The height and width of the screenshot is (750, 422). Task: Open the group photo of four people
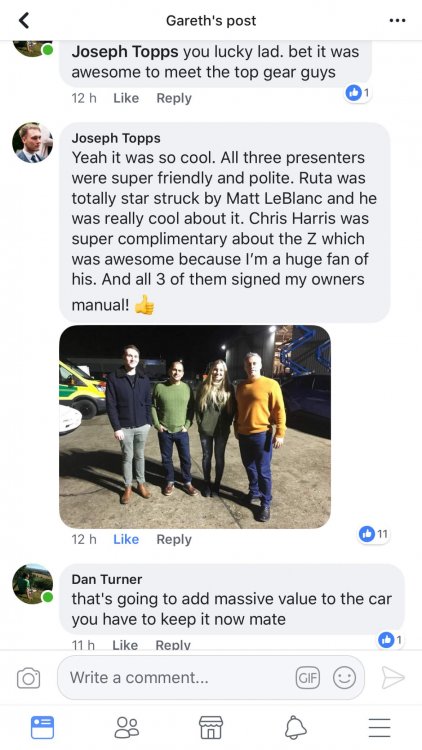(x=195, y=427)
